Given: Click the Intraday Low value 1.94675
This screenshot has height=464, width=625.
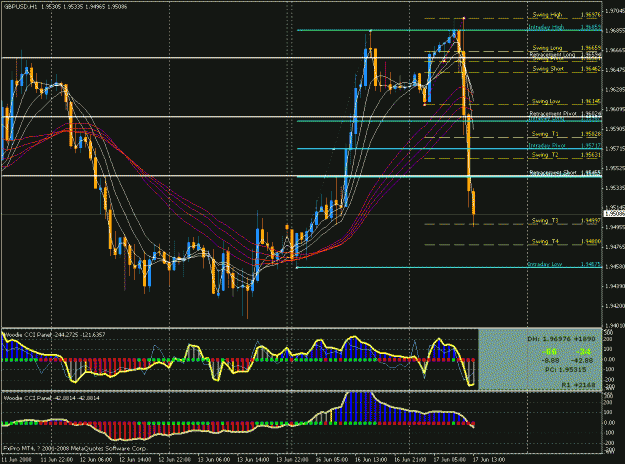Looking at the screenshot, I should (591, 264).
